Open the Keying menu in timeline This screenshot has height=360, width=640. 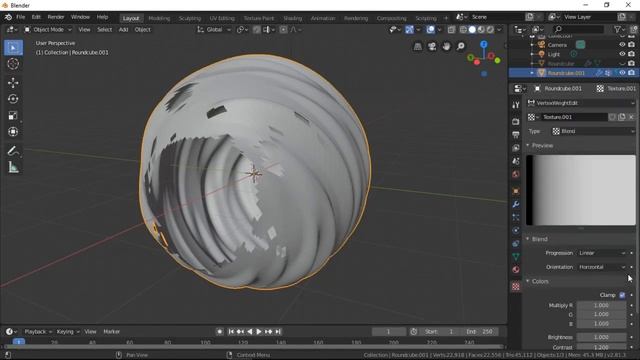coord(67,331)
